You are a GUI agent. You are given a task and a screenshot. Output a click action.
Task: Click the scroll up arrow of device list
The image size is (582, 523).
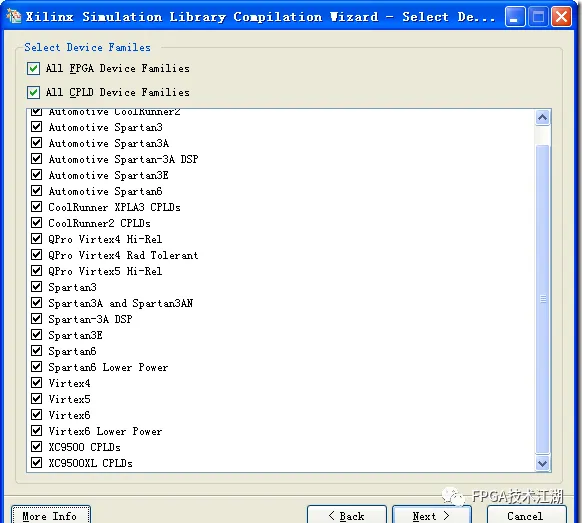point(542,118)
